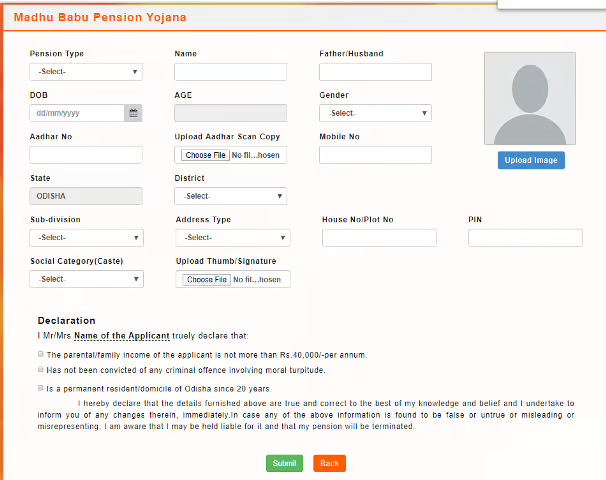Click the State field showing ODISHA
606x480 pixels.
(x=86, y=196)
